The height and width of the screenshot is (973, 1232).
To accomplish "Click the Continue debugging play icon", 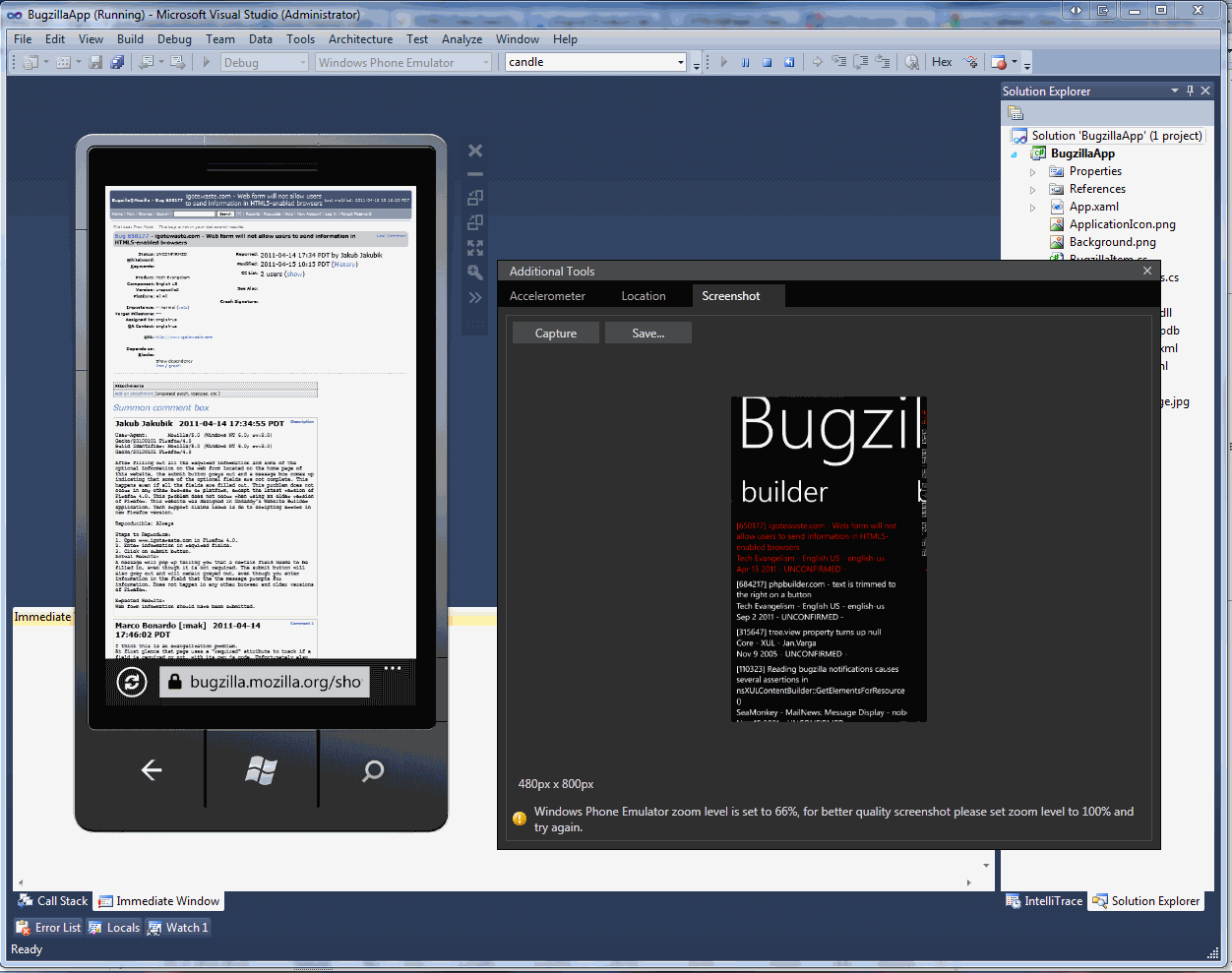I will point(724,62).
